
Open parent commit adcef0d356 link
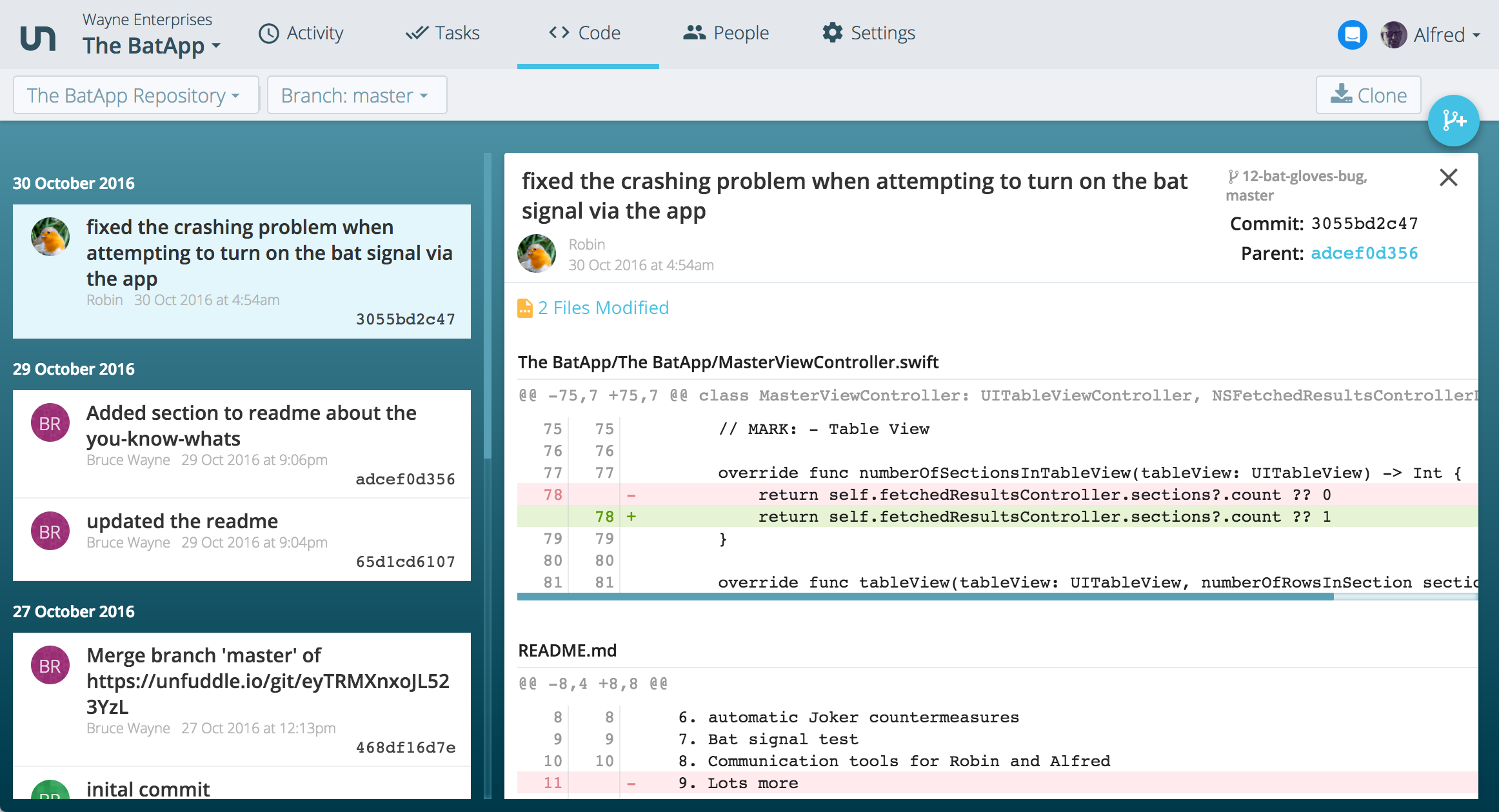tap(1364, 253)
